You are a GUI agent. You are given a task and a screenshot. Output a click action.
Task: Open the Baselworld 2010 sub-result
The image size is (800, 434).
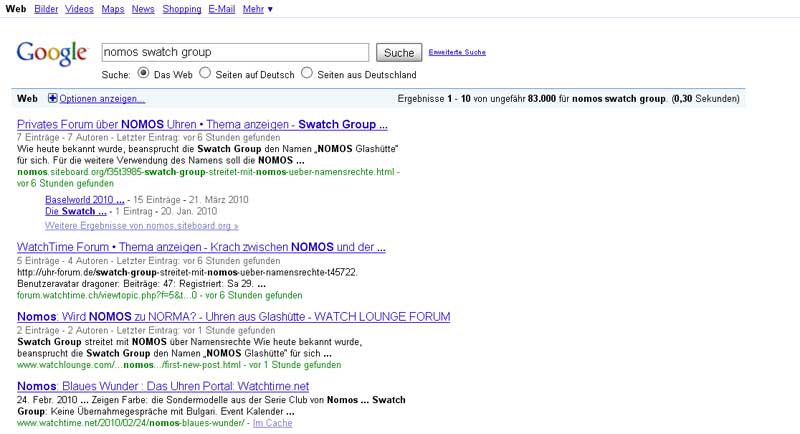point(85,199)
